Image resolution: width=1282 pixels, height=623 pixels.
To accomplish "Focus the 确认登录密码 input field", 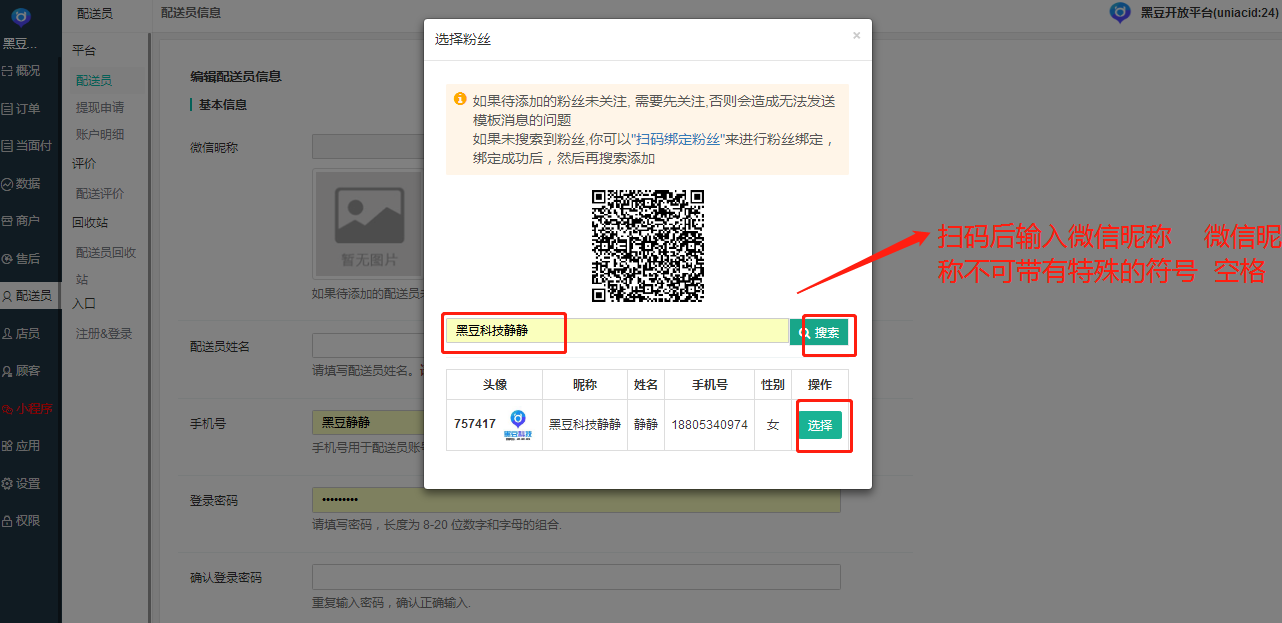I will [x=576, y=577].
